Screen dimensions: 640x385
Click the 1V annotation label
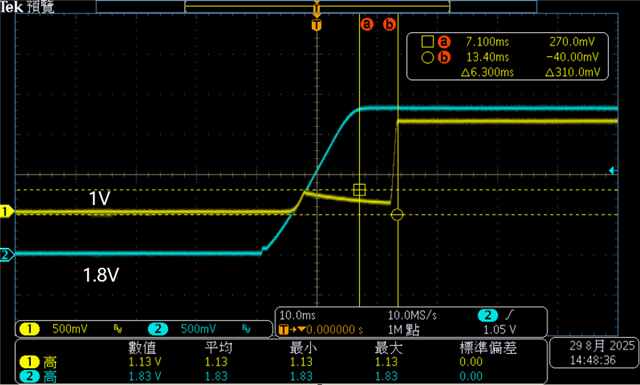click(x=100, y=199)
